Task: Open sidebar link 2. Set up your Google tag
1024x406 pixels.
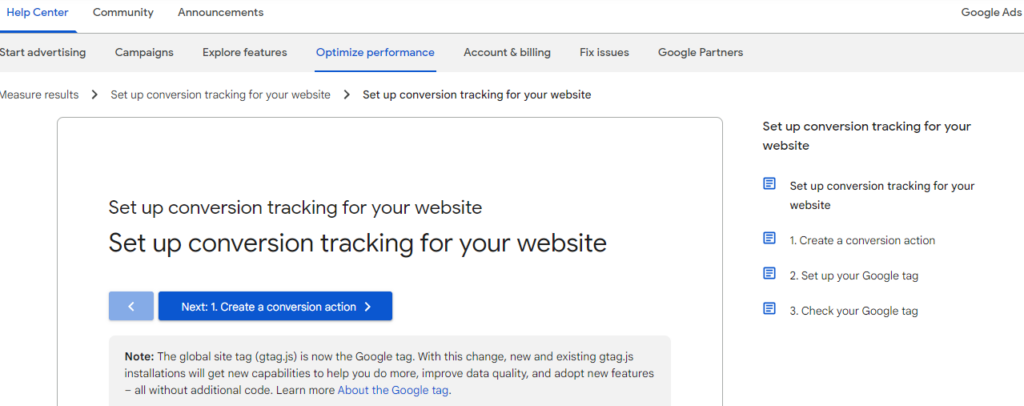Action: coord(853,276)
